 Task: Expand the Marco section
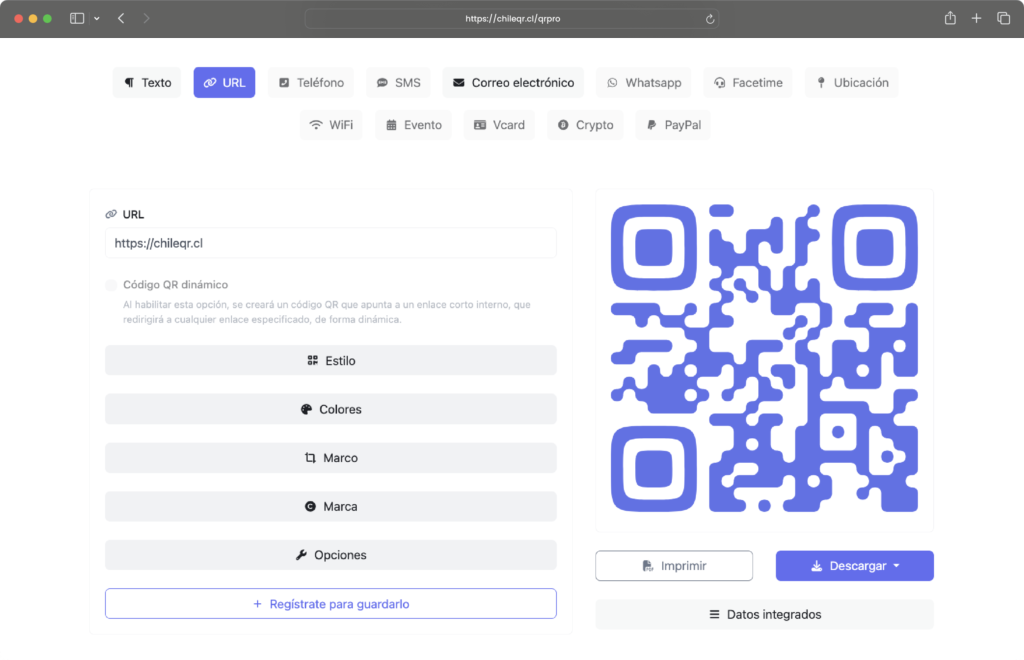coord(330,458)
